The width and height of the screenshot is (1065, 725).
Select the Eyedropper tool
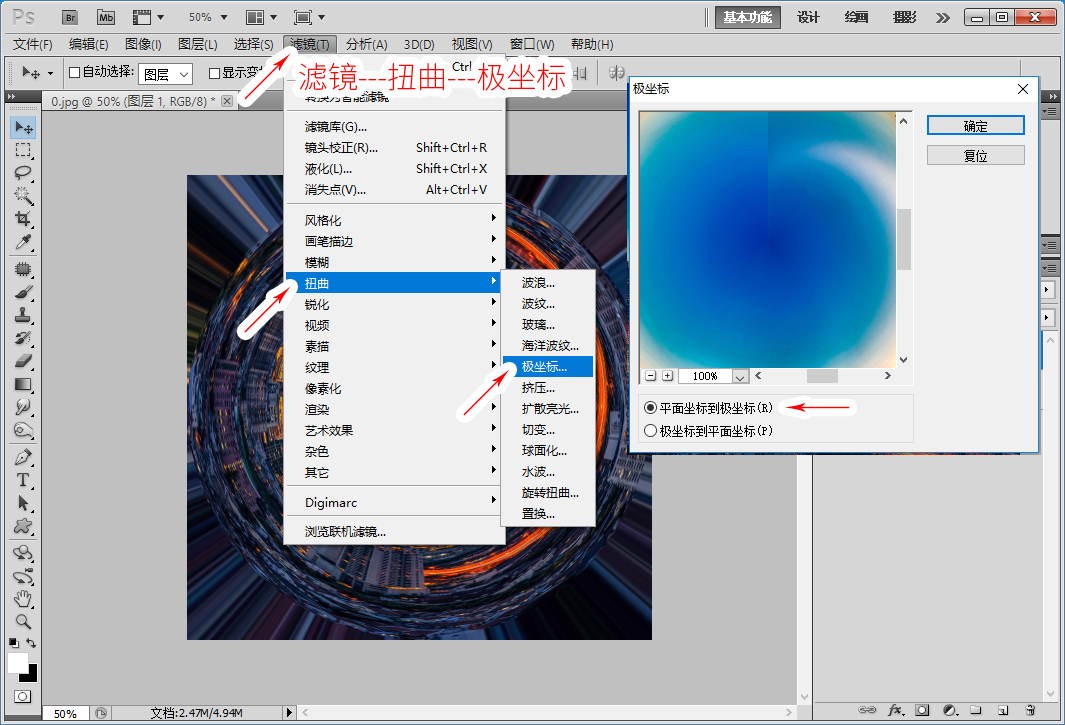point(23,242)
